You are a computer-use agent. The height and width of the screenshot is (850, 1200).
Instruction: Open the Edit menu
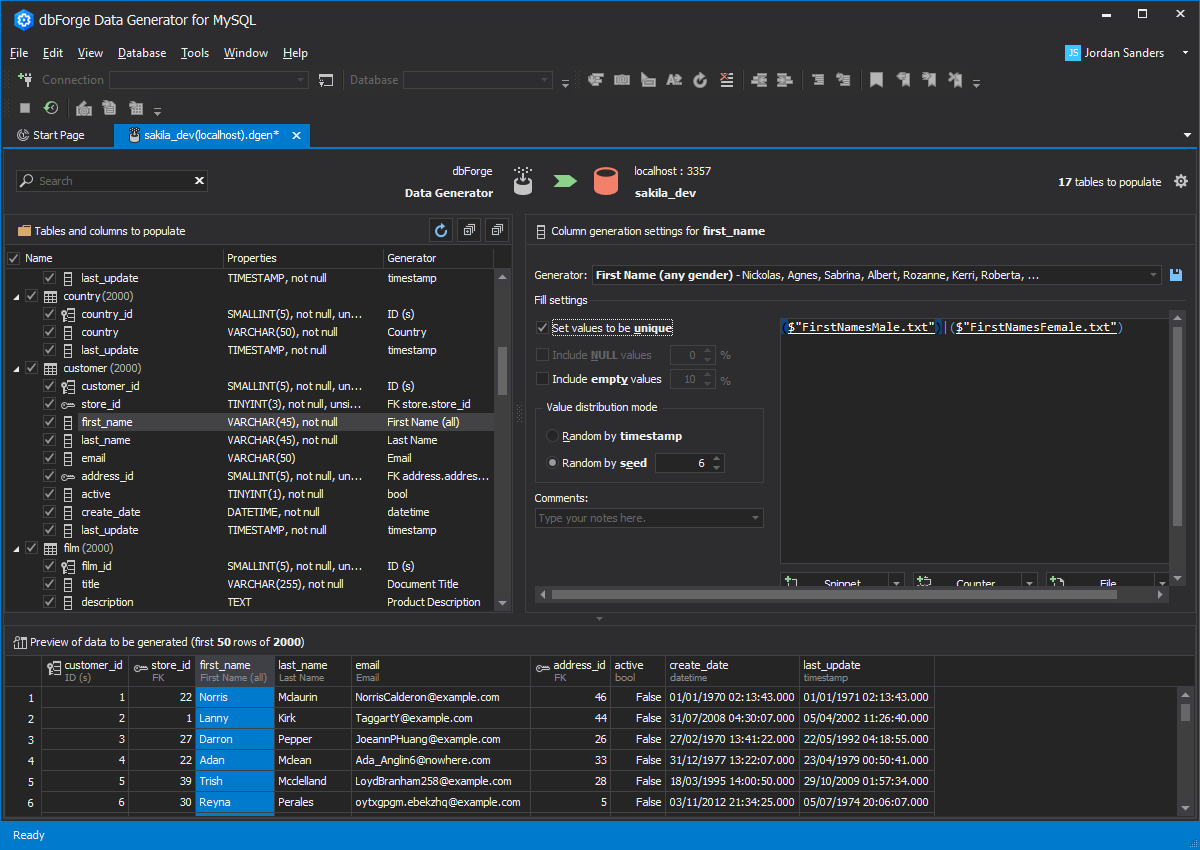53,53
